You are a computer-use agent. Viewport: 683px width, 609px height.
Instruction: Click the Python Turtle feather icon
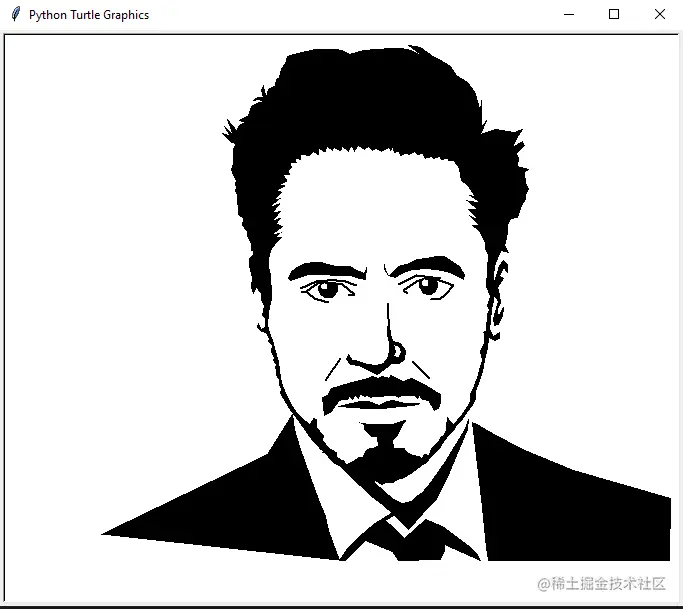16,14
